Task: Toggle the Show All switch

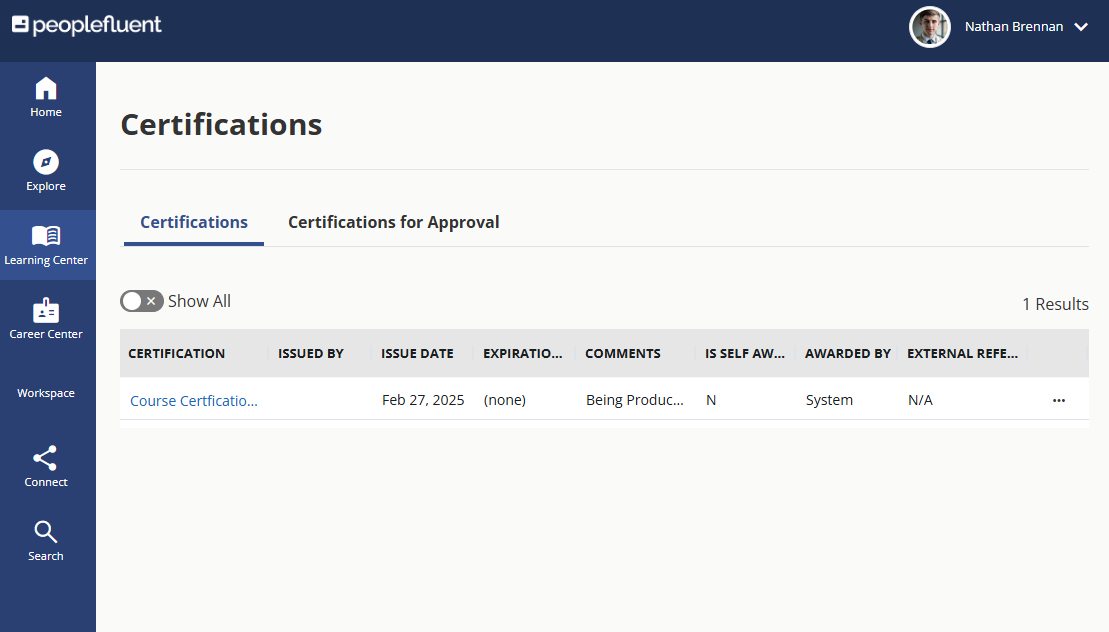Action: 141,301
